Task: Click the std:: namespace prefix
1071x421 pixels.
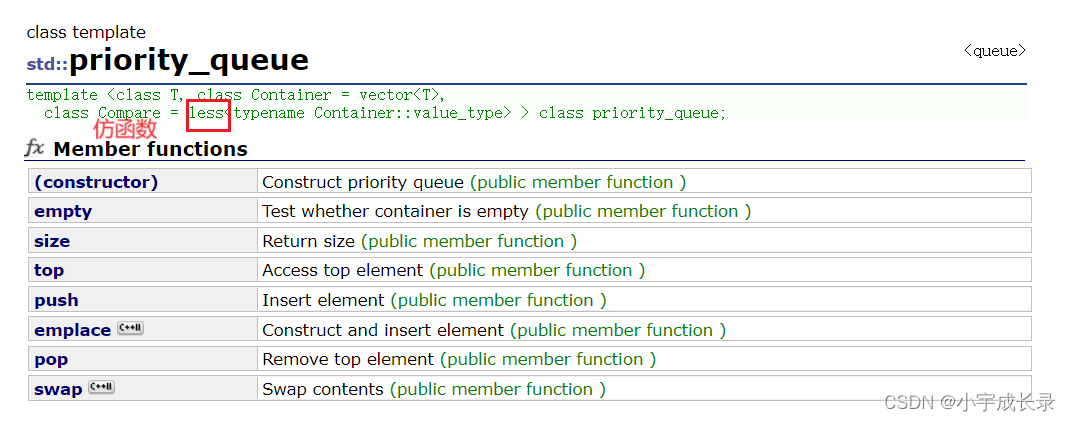Action: point(47,65)
